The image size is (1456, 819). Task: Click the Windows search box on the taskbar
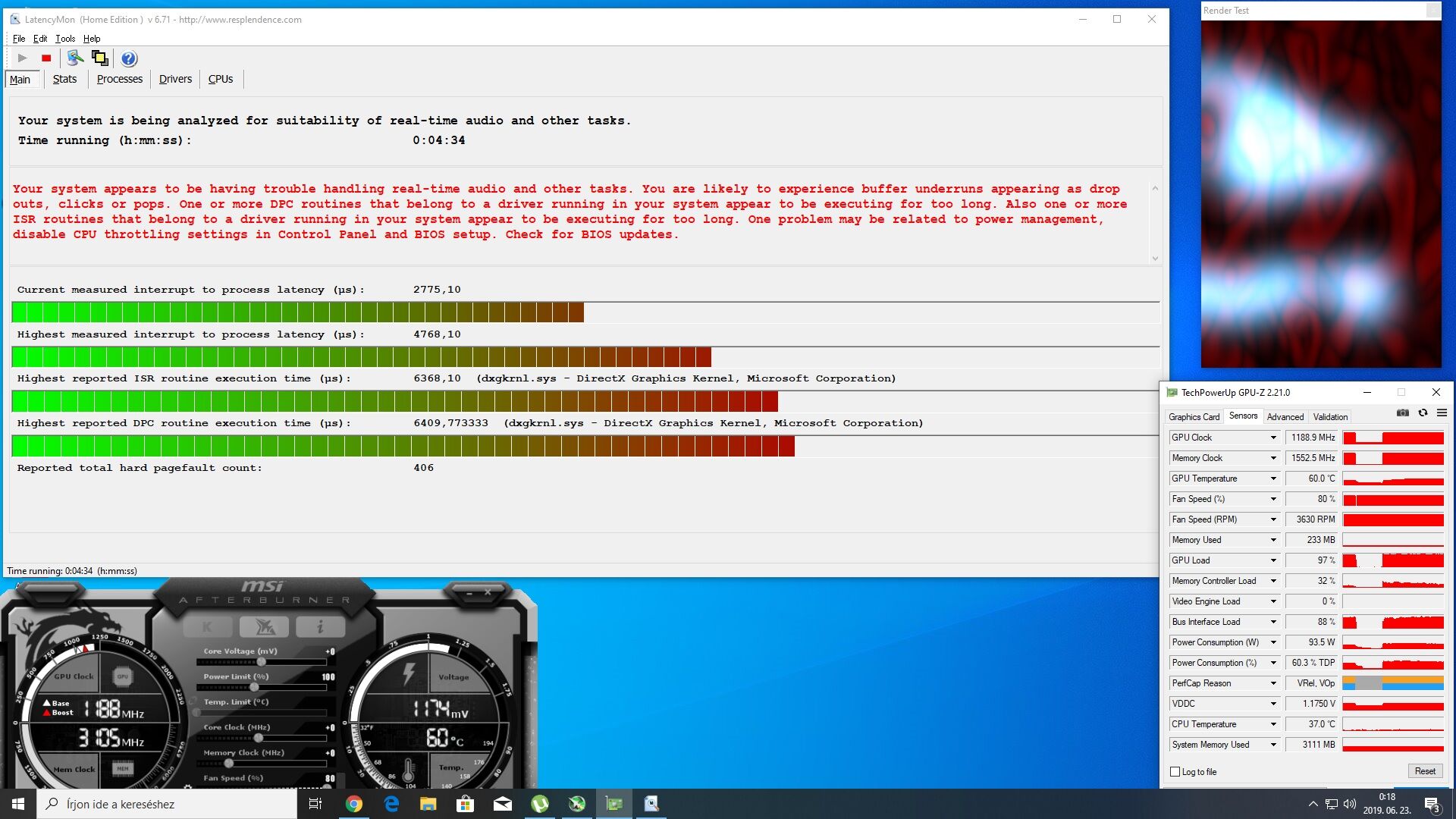click(167, 804)
